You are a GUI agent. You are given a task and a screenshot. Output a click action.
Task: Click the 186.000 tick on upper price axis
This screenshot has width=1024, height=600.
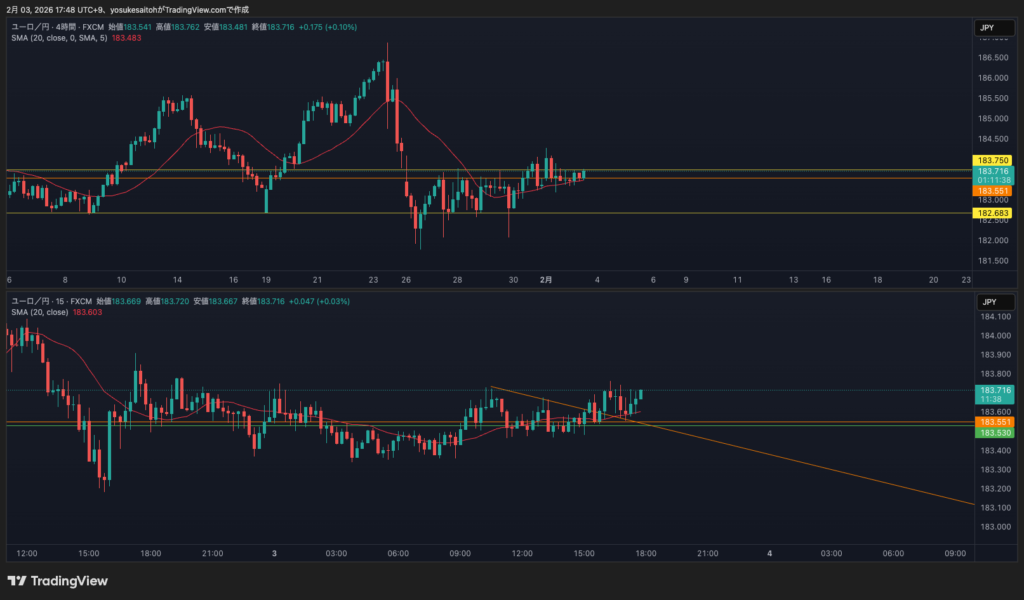(994, 78)
